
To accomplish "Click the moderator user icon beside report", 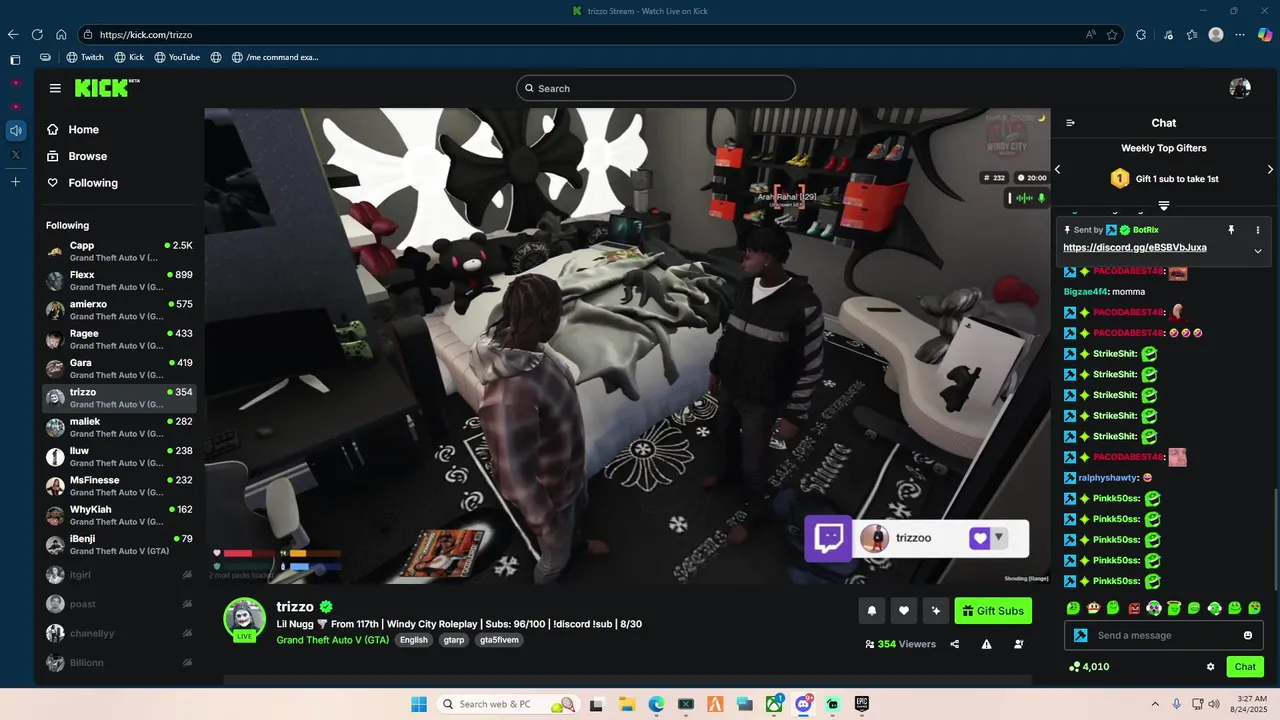I will pyautogui.click(x=1018, y=644).
